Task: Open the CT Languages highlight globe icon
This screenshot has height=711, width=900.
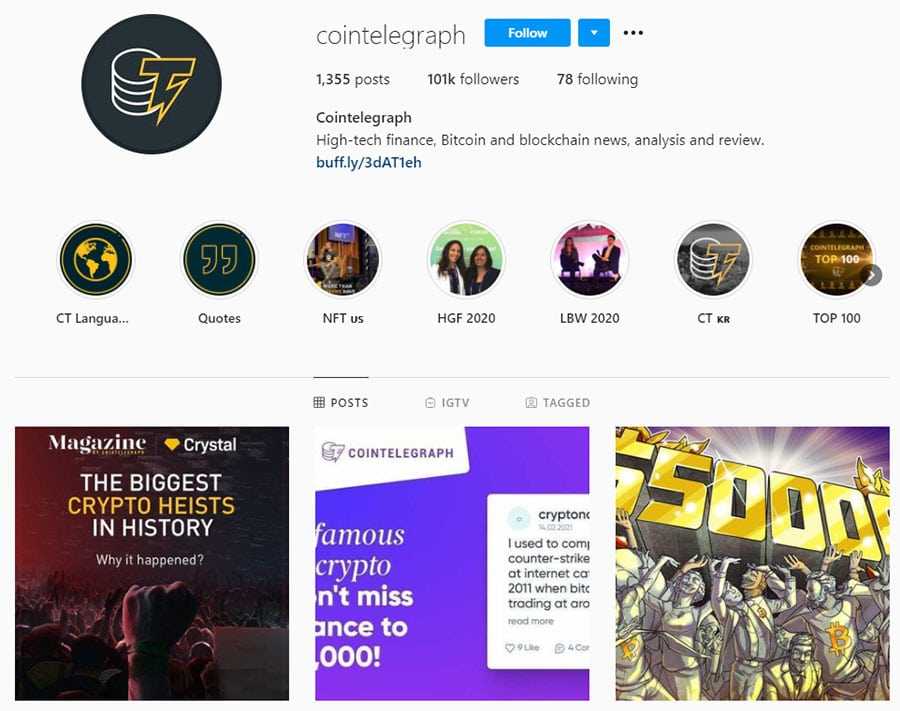Action: pos(96,259)
